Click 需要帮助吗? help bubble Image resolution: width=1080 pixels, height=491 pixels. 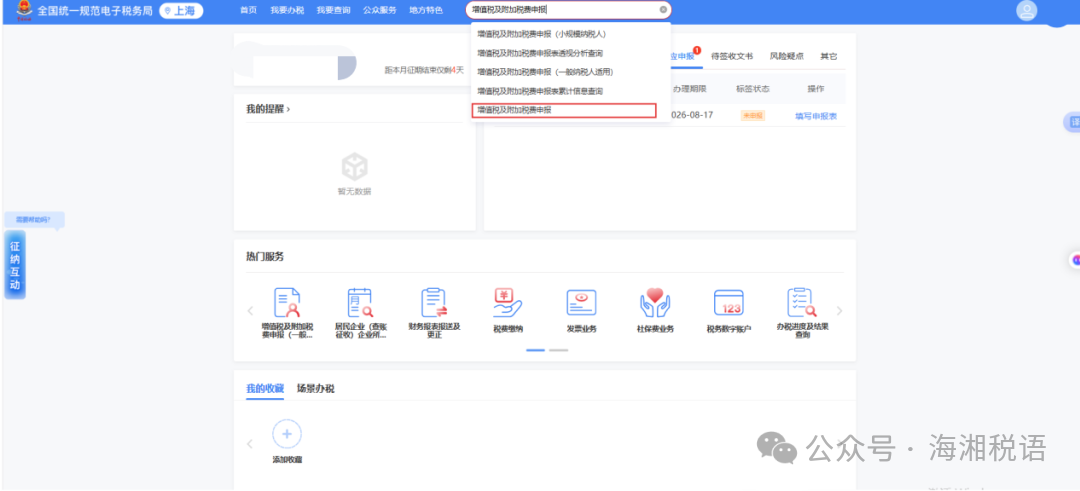(x=34, y=220)
